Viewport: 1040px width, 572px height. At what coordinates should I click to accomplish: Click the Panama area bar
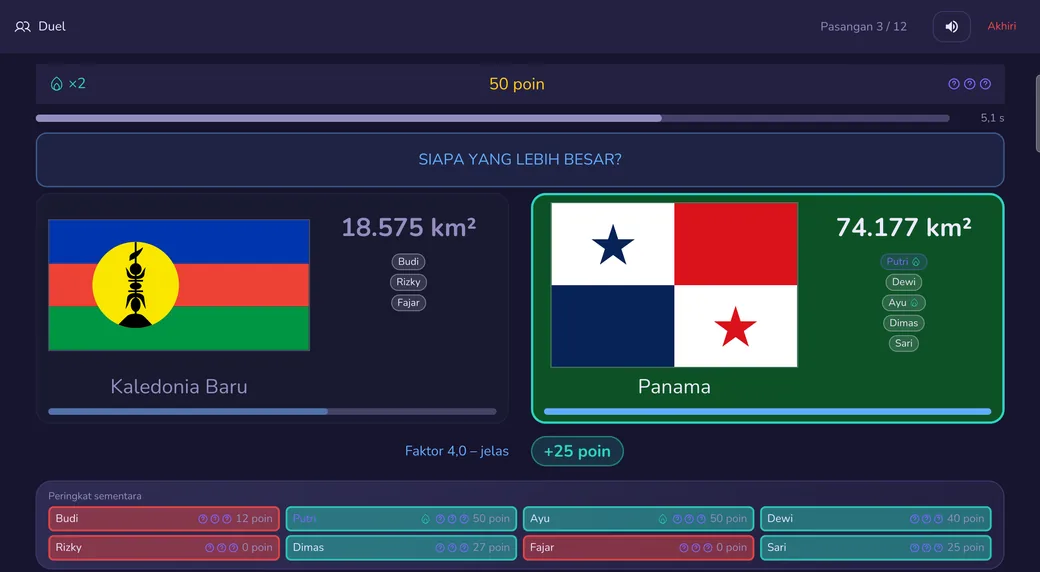click(767, 411)
